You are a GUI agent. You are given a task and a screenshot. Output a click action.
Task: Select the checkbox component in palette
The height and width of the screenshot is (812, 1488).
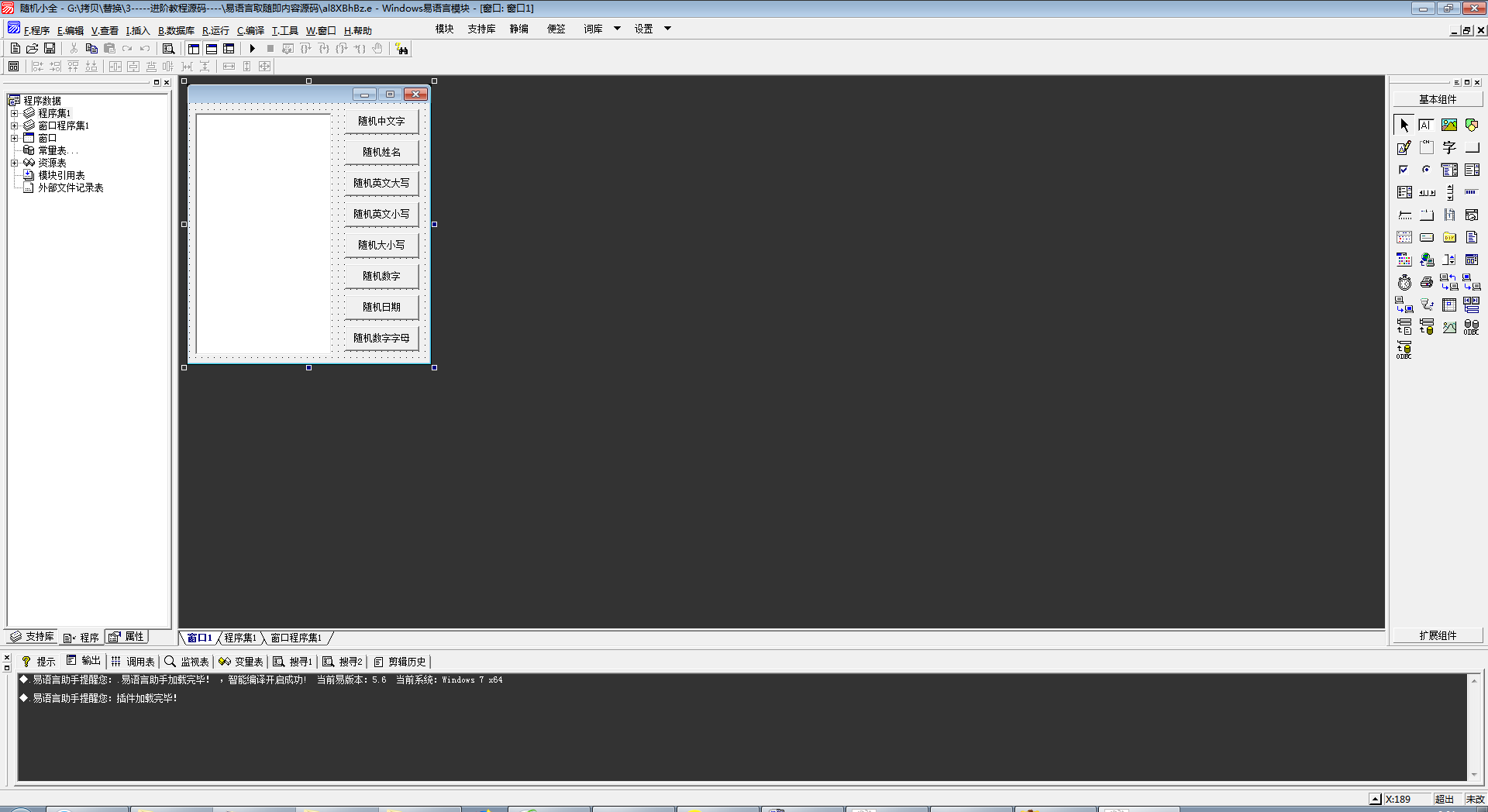coord(1404,170)
